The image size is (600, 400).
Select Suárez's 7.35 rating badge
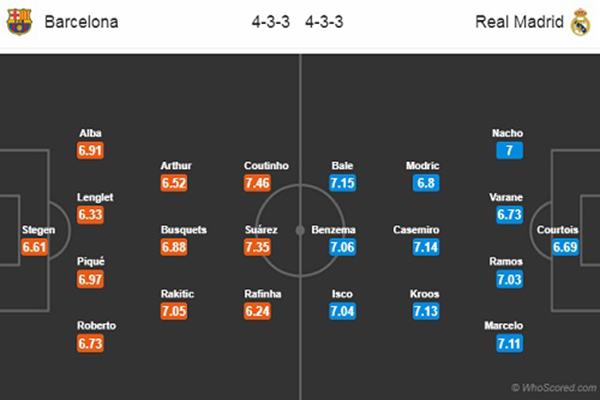pos(257,247)
